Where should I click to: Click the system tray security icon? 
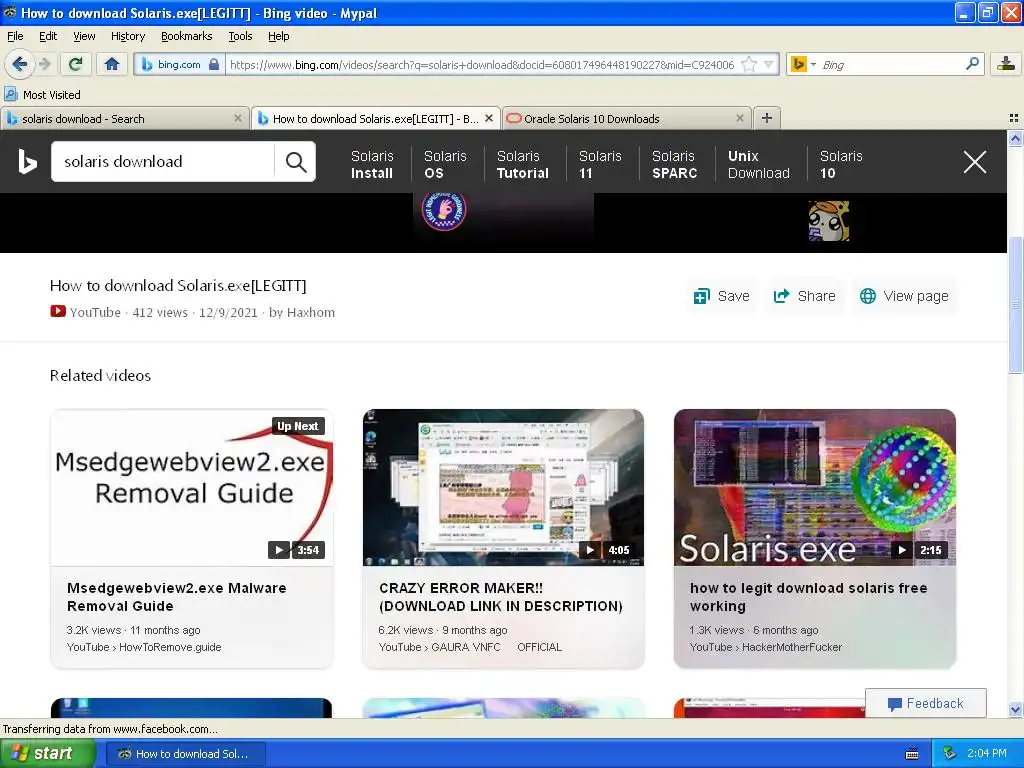[x=950, y=754]
